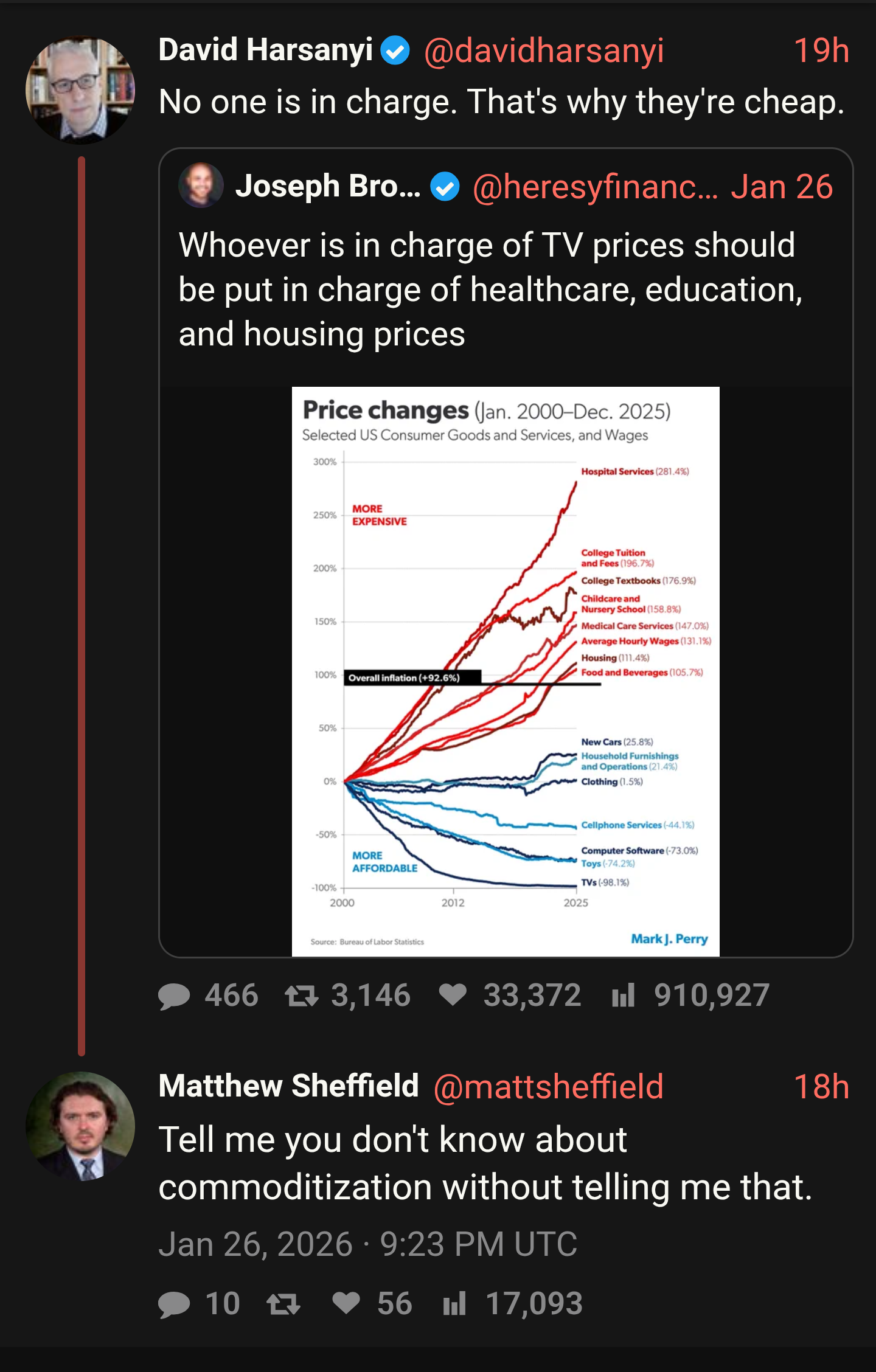The width and height of the screenshot is (876, 1372).
Task: Open the @mattsheffield handle link
Action: (x=548, y=1087)
